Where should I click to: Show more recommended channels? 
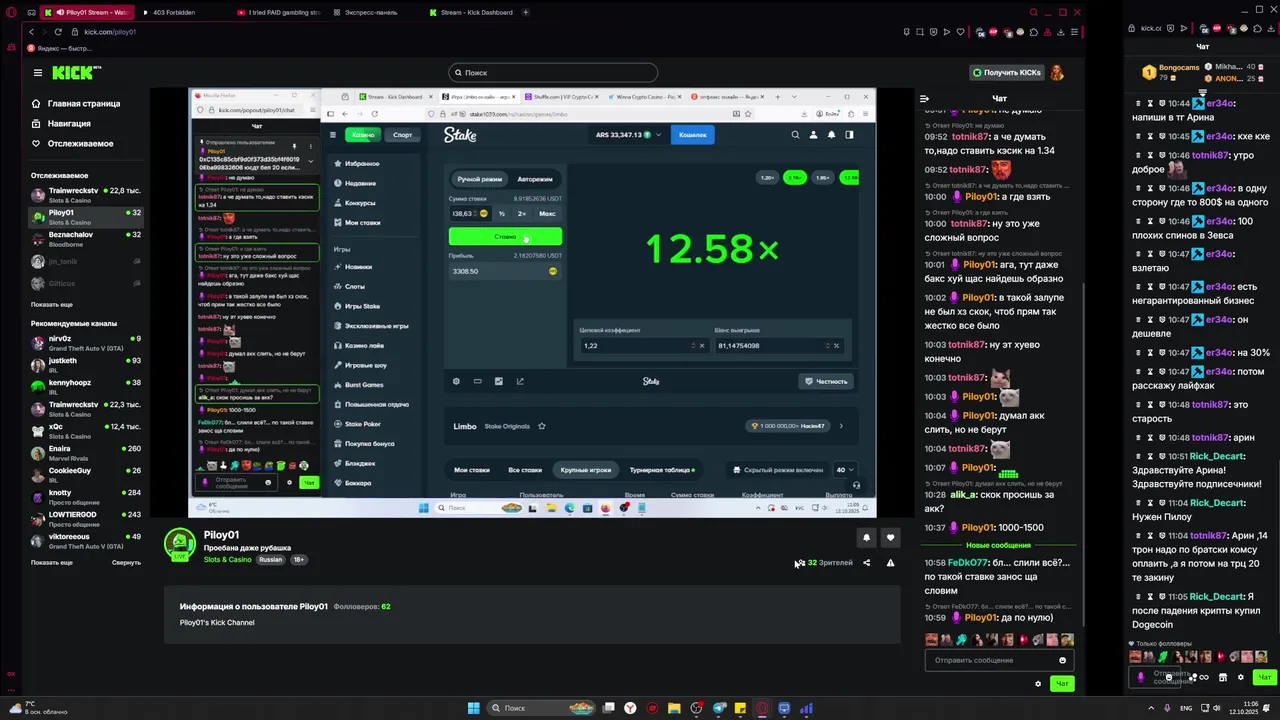pos(52,562)
